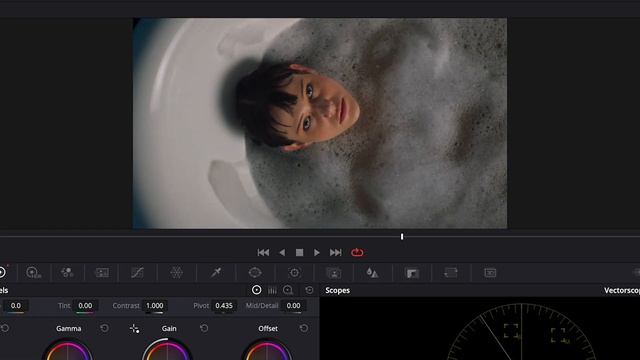The width and height of the screenshot is (640, 360).
Task: Click the Gamma label
Action: 69,329
